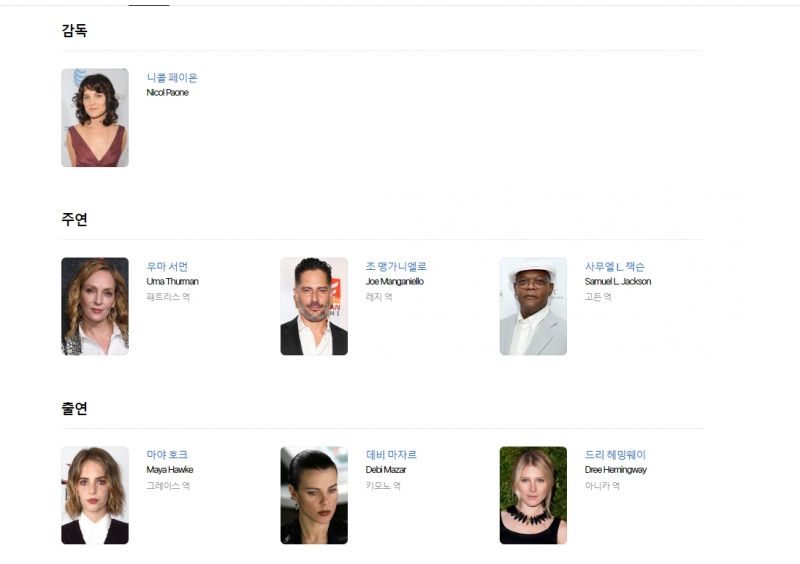
Task: Open Joe Manganiello's portrait thumbnail
Action: tap(314, 306)
